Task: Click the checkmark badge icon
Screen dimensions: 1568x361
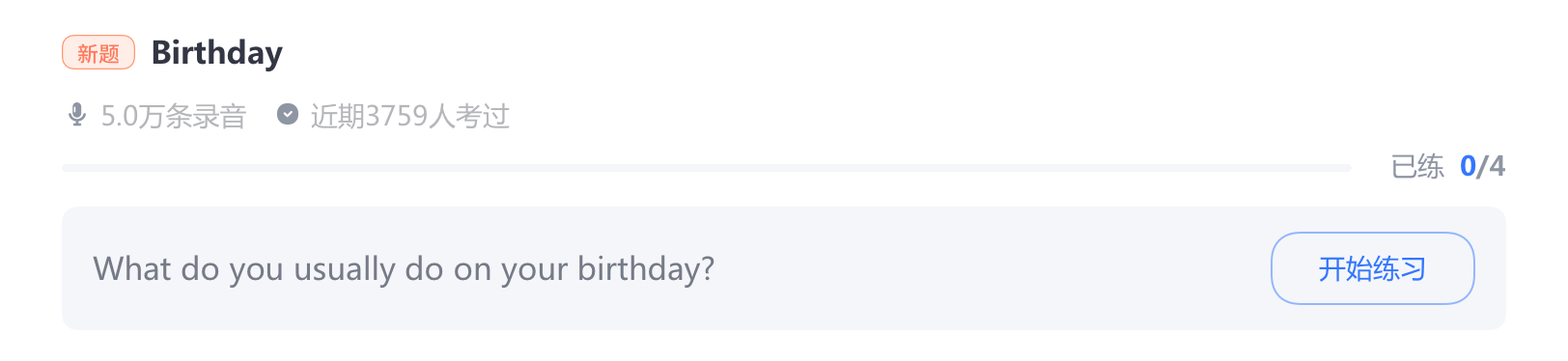Action: pyautogui.click(x=288, y=115)
